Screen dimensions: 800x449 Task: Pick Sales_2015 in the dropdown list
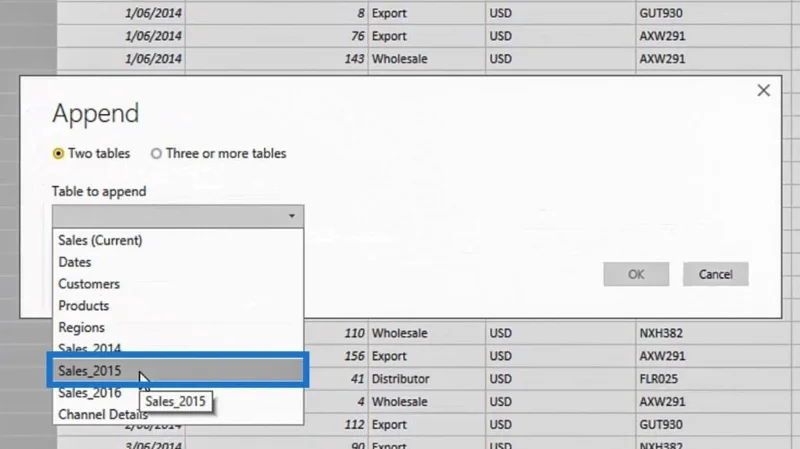pos(178,370)
